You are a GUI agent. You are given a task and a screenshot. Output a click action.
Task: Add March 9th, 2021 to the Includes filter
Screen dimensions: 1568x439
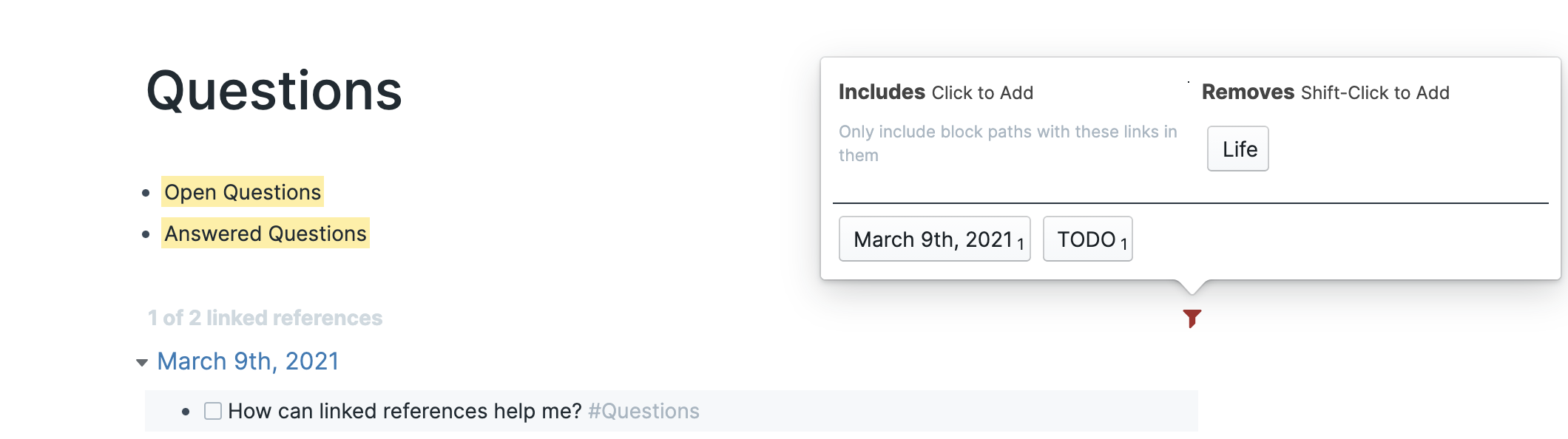(x=934, y=238)
